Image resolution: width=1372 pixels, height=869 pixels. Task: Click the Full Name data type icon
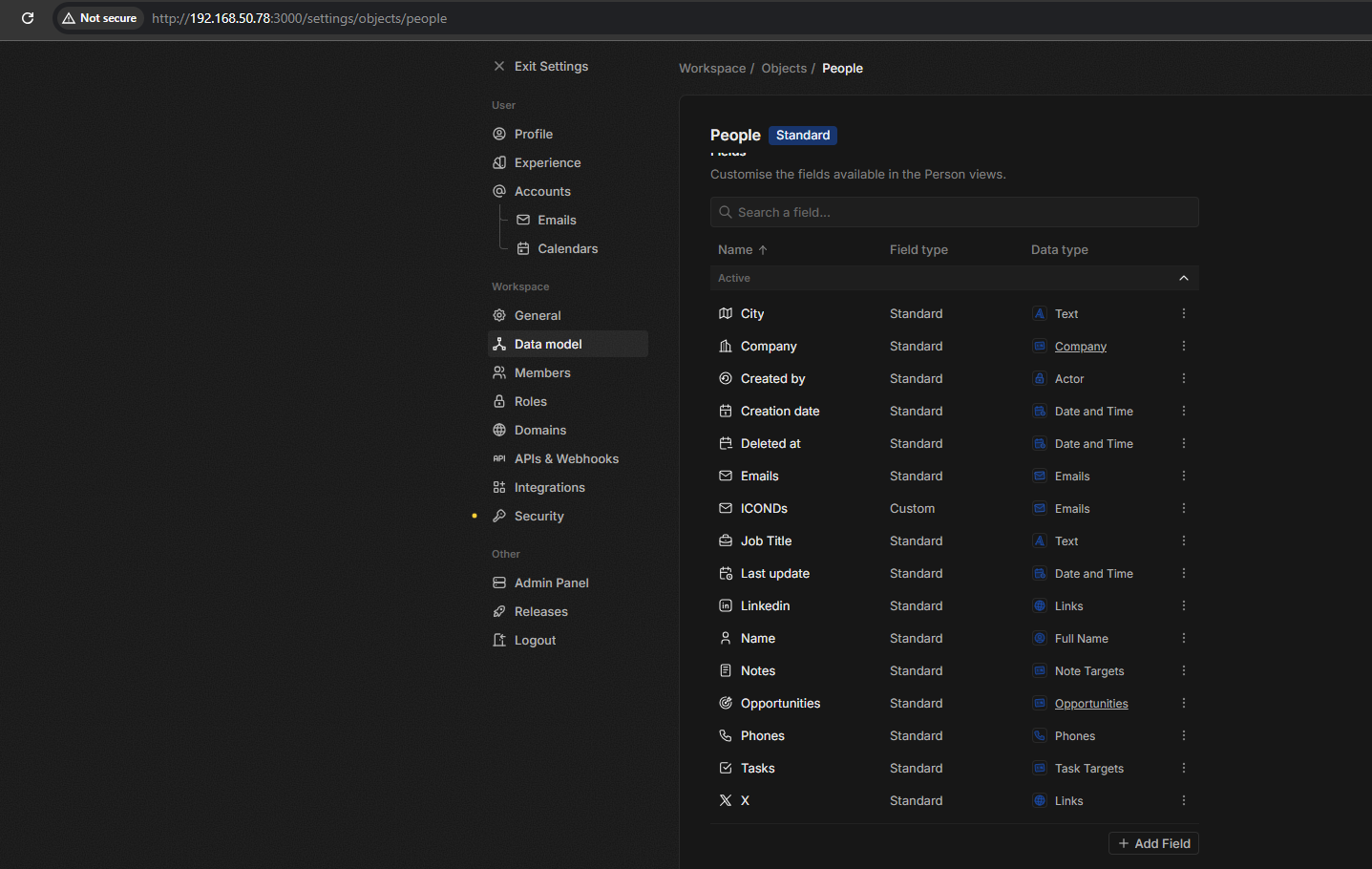1040,638
